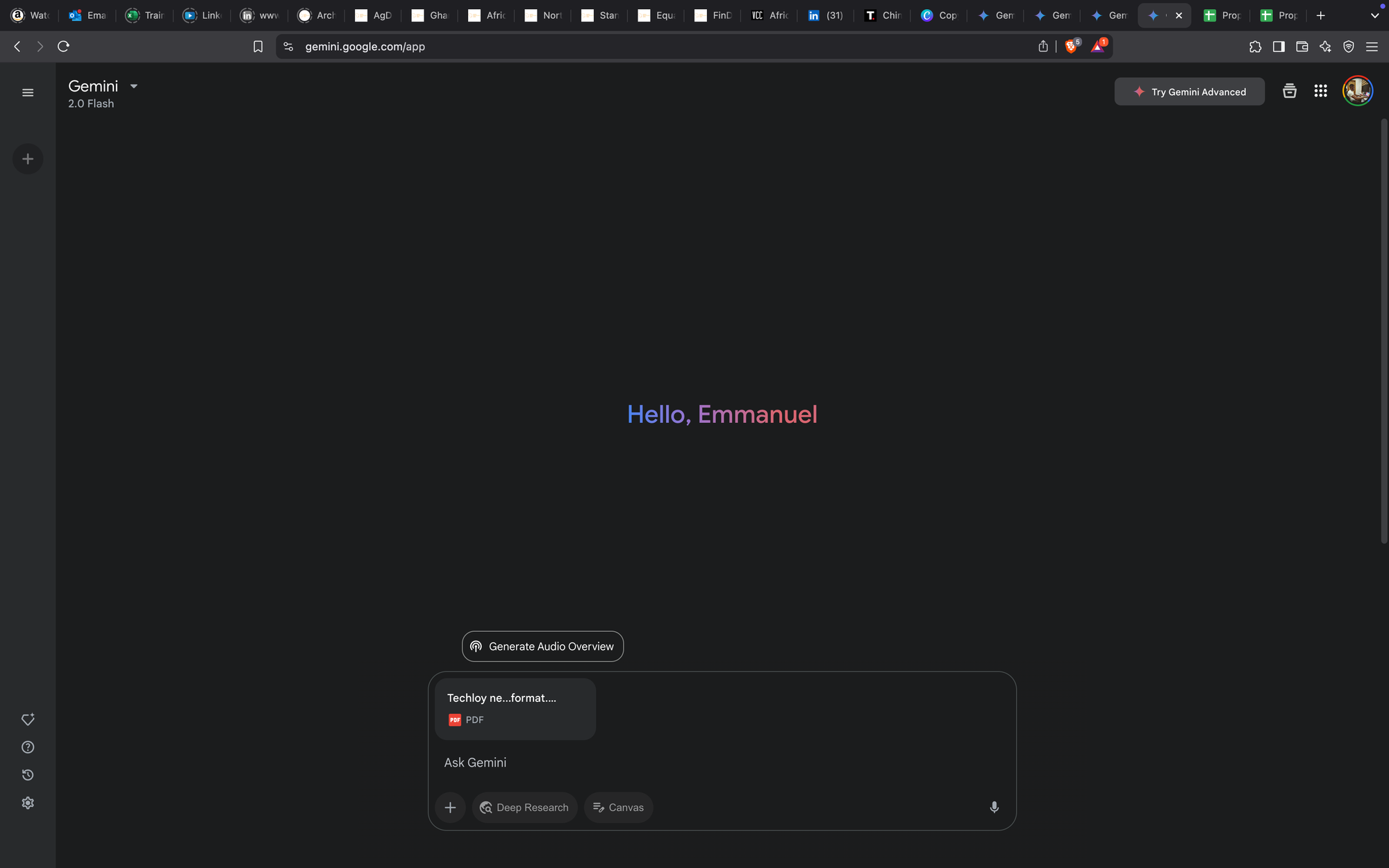The image size is (1389, 868).
Task: Open browser tab list chevron
Action: coord(1374,15)
